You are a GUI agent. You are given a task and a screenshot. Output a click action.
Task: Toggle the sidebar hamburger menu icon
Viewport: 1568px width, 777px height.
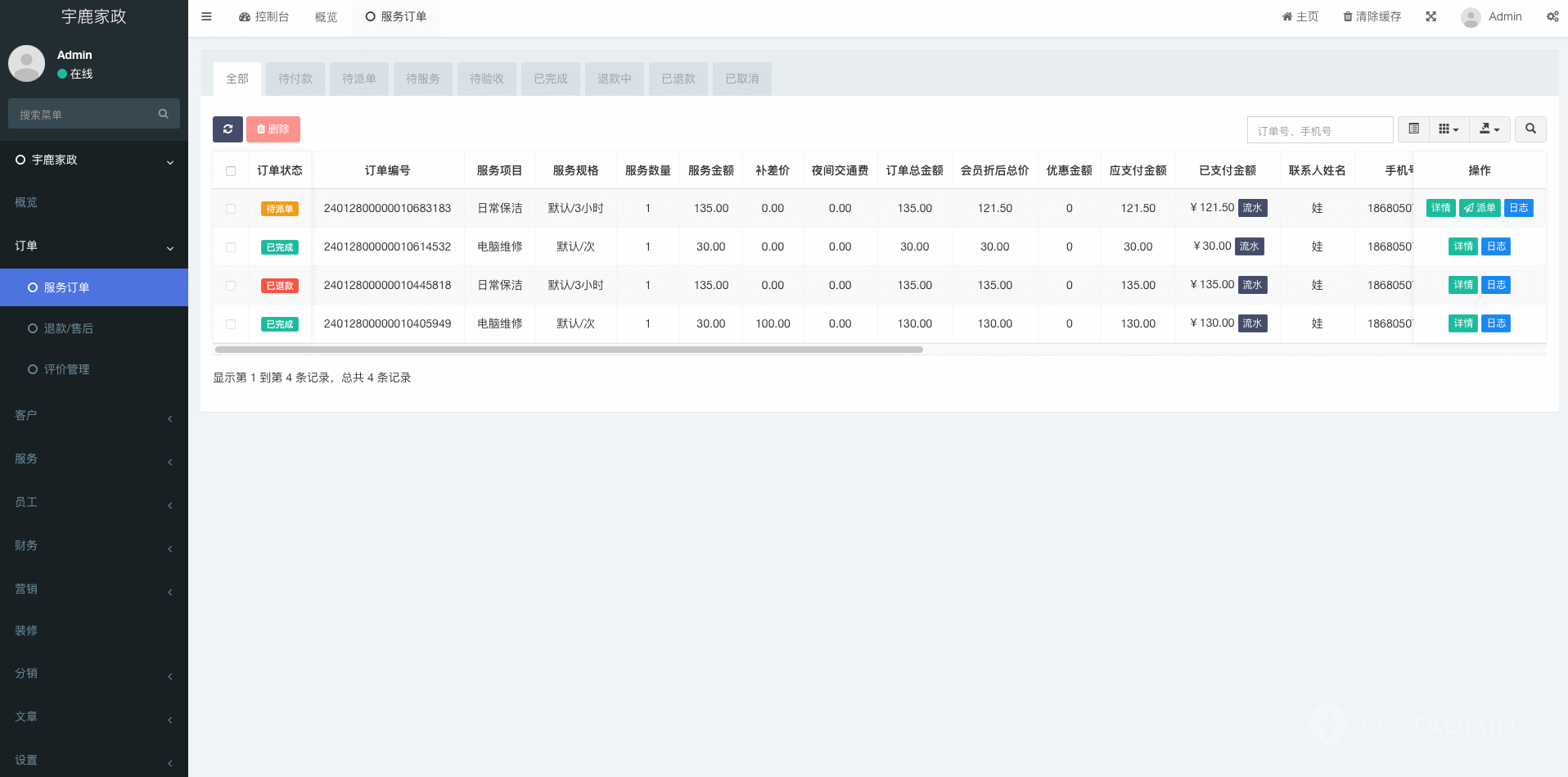point(206,16)
